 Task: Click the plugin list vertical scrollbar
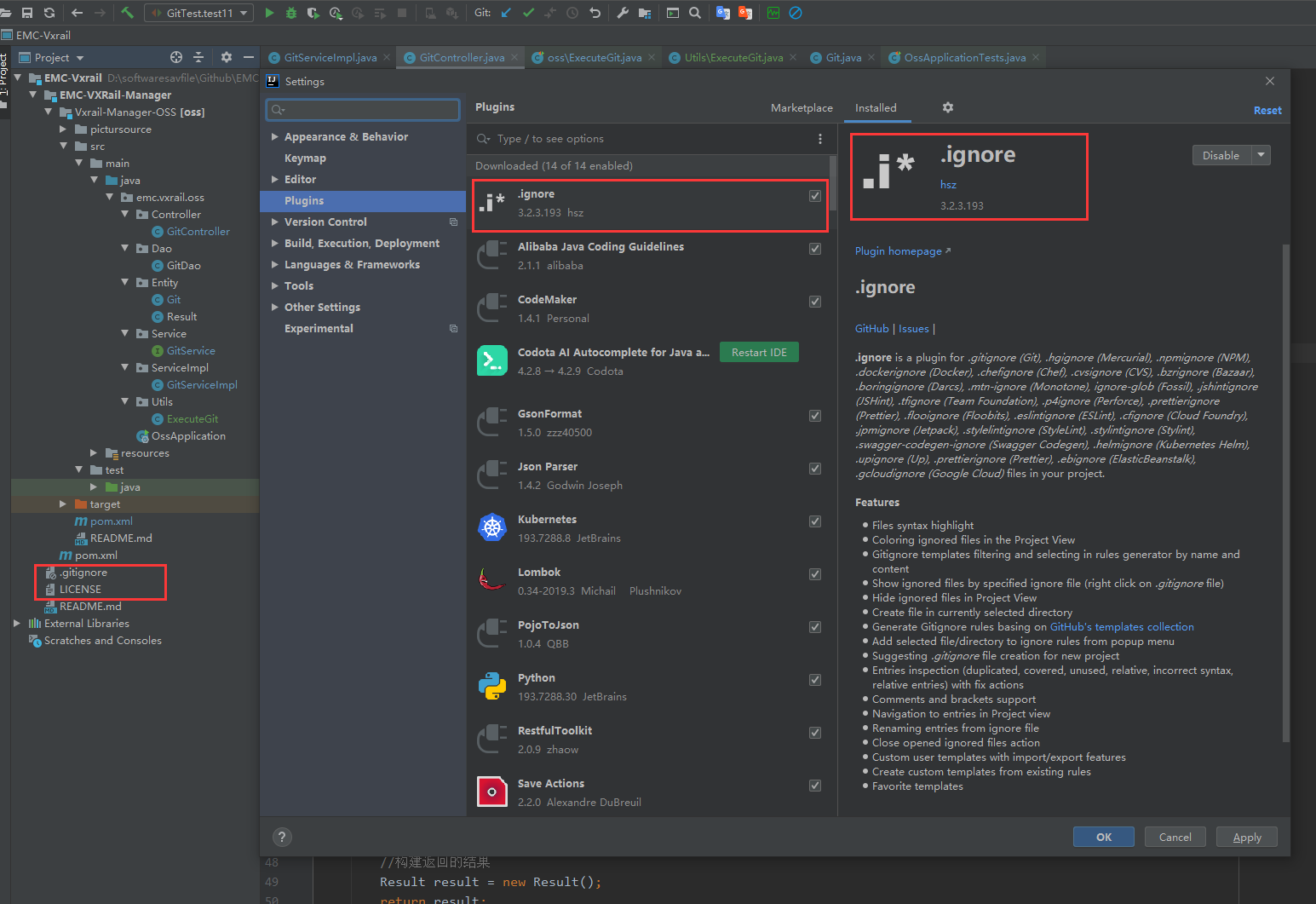[x=833, y=183]
